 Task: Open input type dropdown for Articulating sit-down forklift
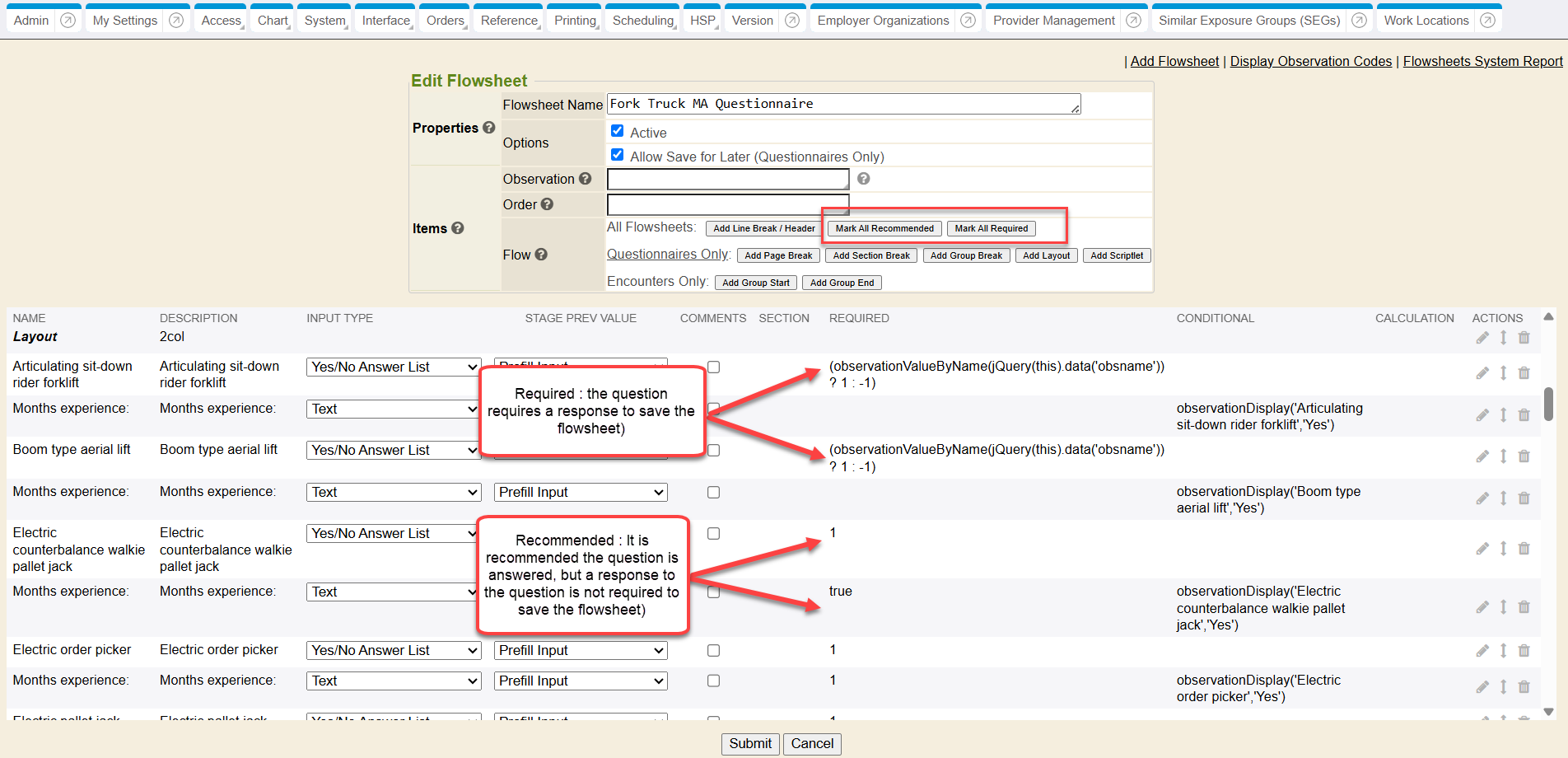[x=393, y=367]
